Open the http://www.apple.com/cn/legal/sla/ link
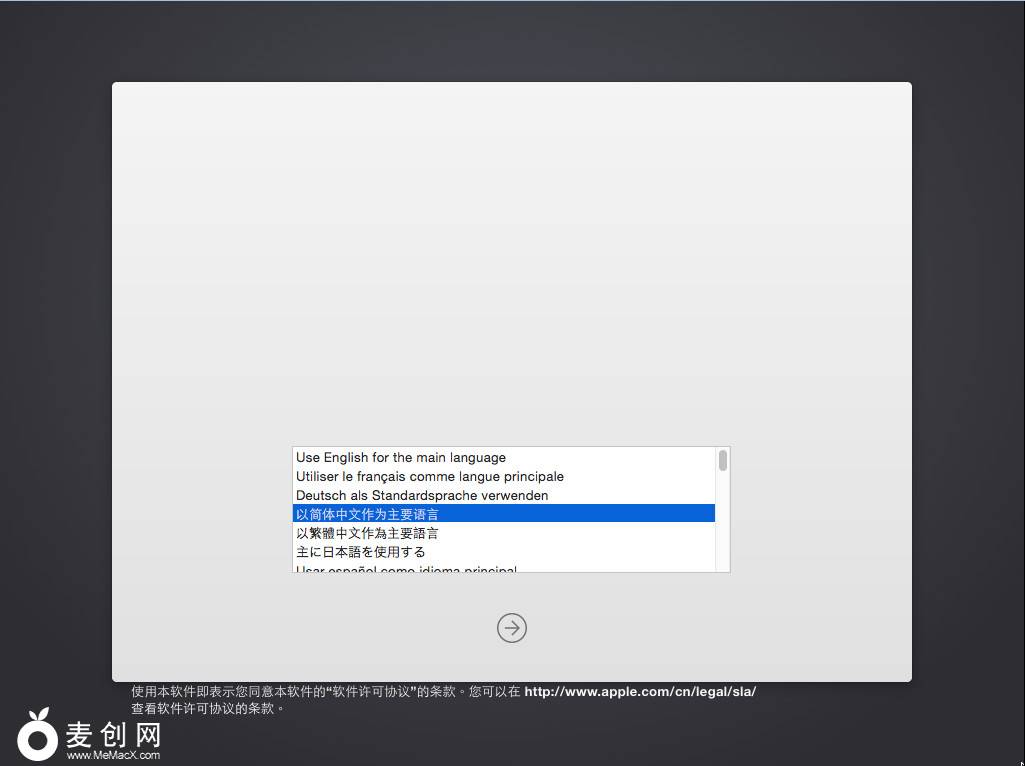The height and width of the screenshot is (766, 1025). coord(640,691)
